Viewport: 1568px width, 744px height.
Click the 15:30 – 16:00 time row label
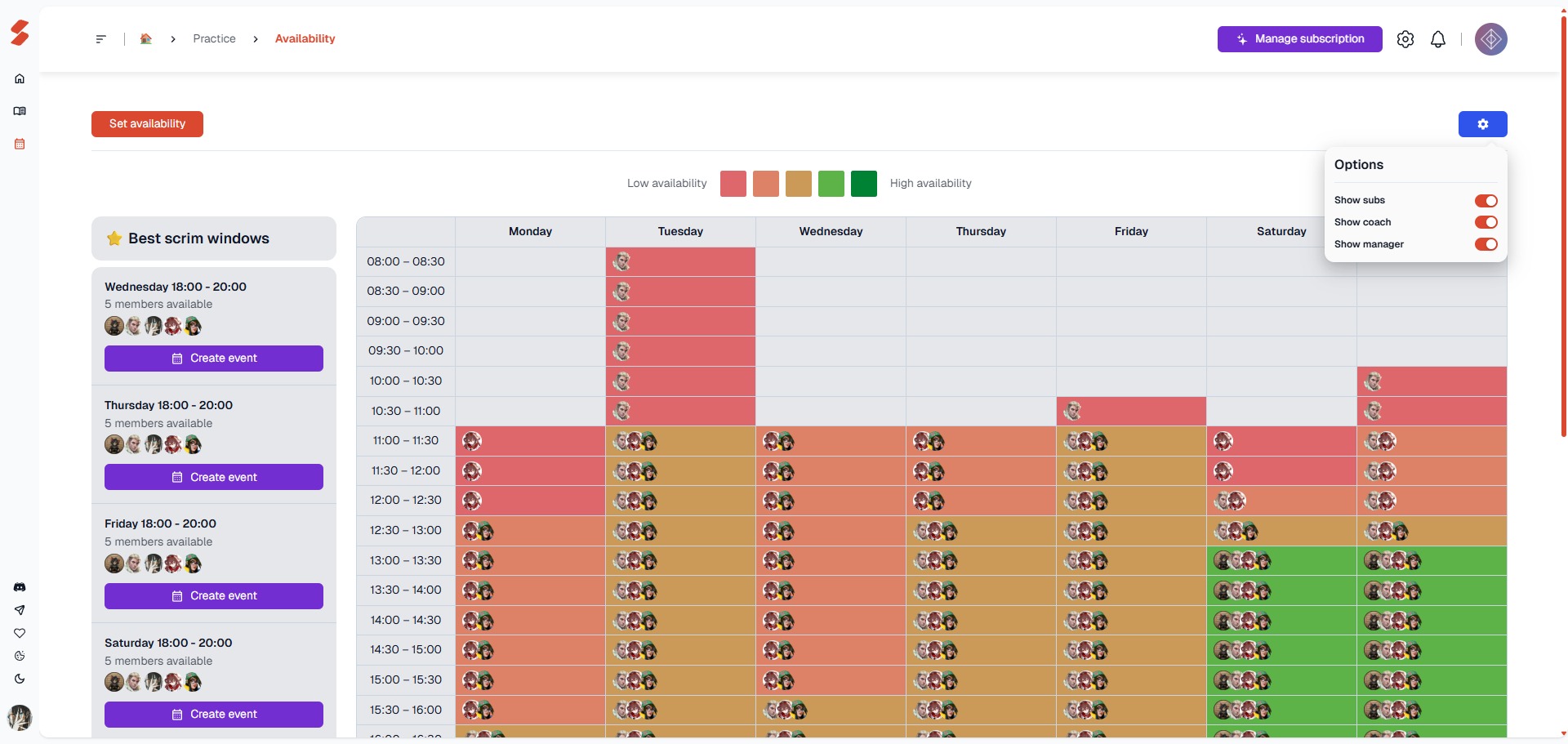406,711
